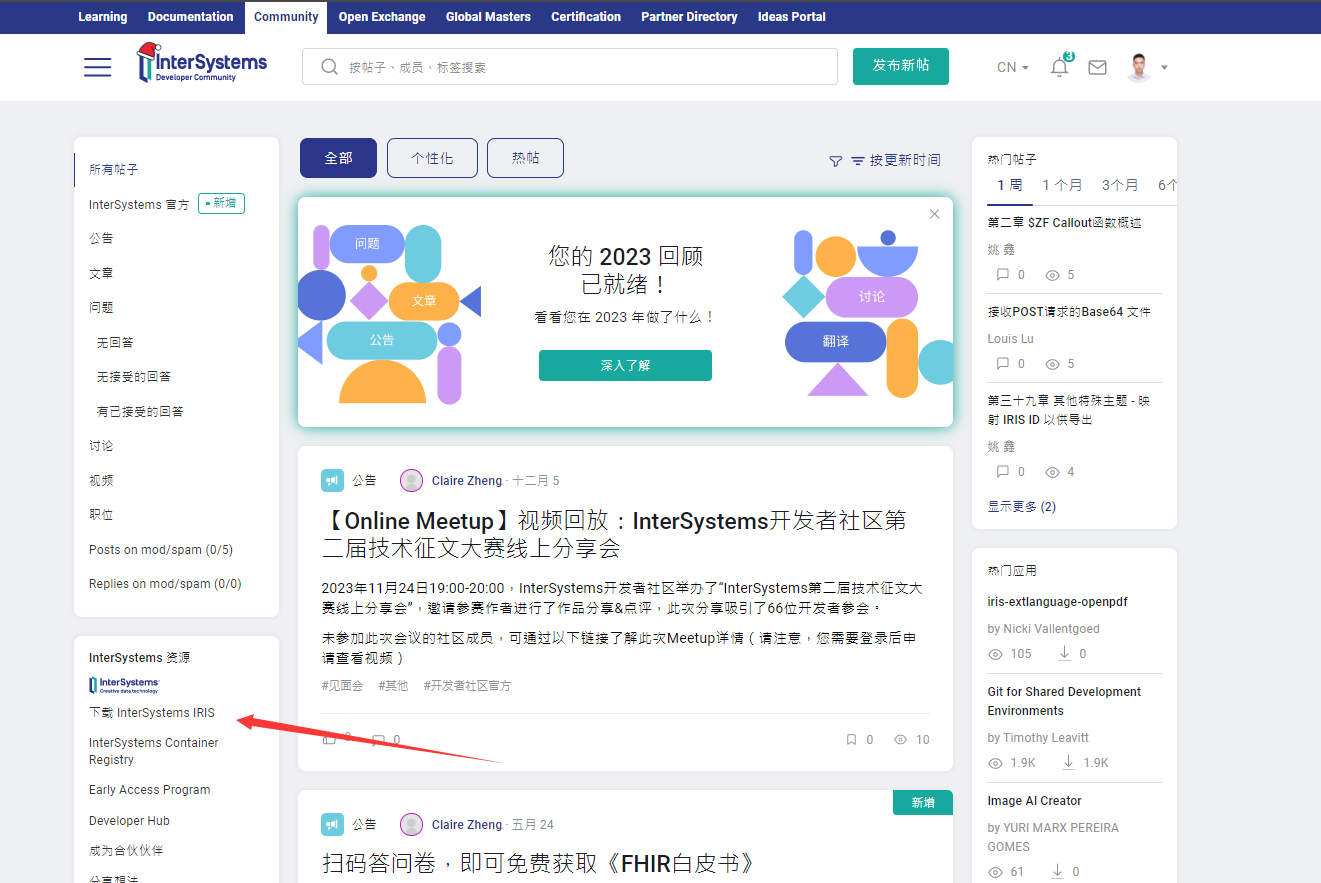The image size is (1321, 883).
Task: Click the #见面会 tag
Action: click(x=342, y=686)
